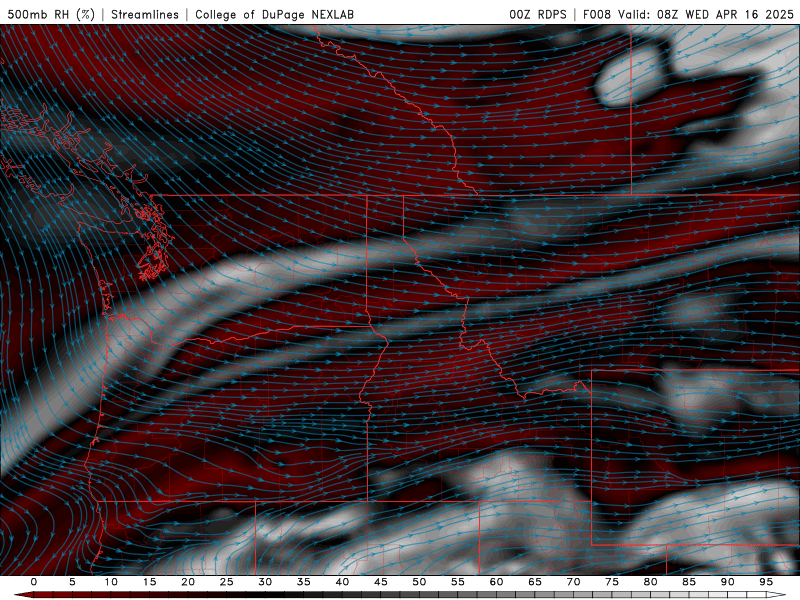The image size is (800, 600).
Task: Click the '55' colorbar tick label
Action: [458, 582]
